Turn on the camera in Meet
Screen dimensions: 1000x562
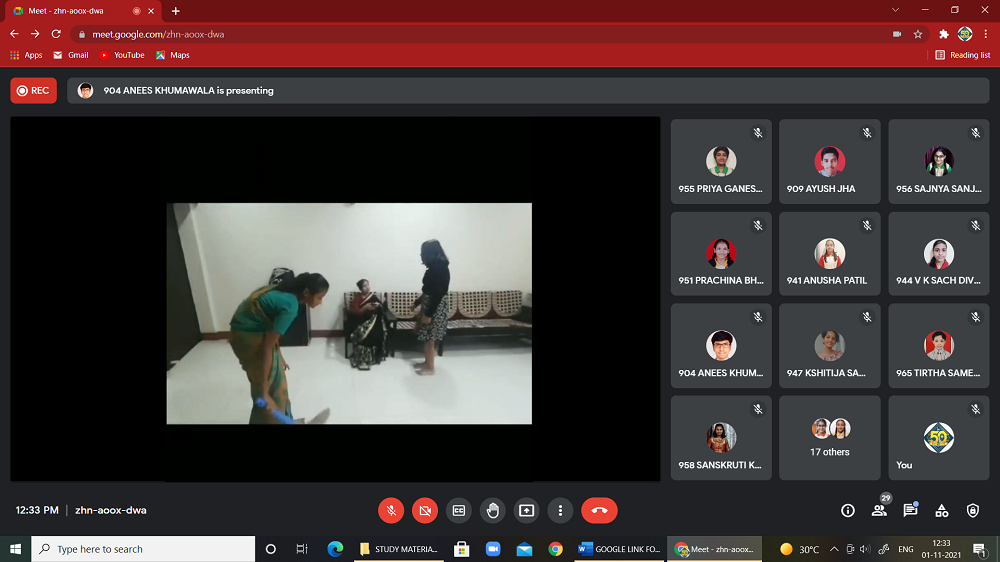click(425, 510)
